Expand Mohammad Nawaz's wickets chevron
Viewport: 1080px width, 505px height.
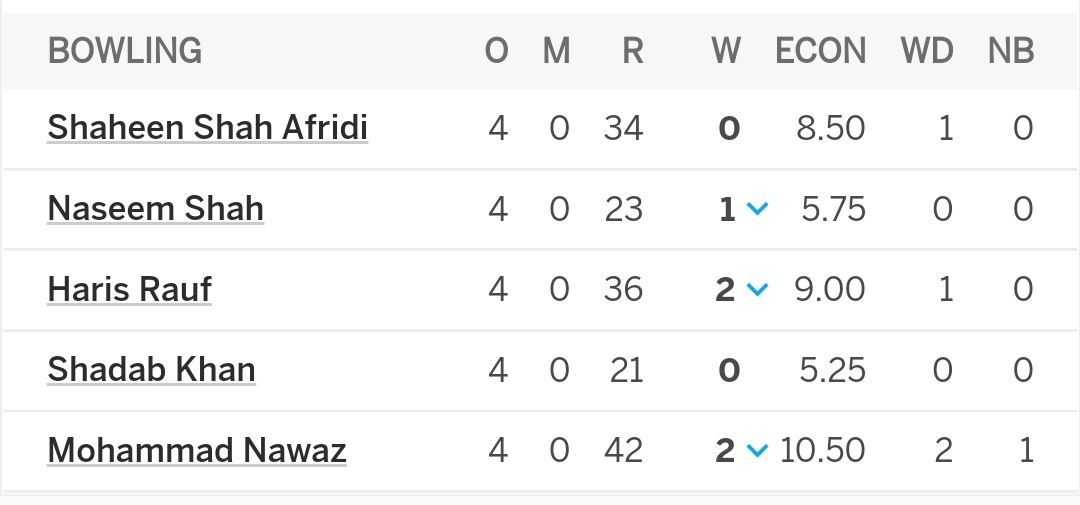click(x=757, y=452)
